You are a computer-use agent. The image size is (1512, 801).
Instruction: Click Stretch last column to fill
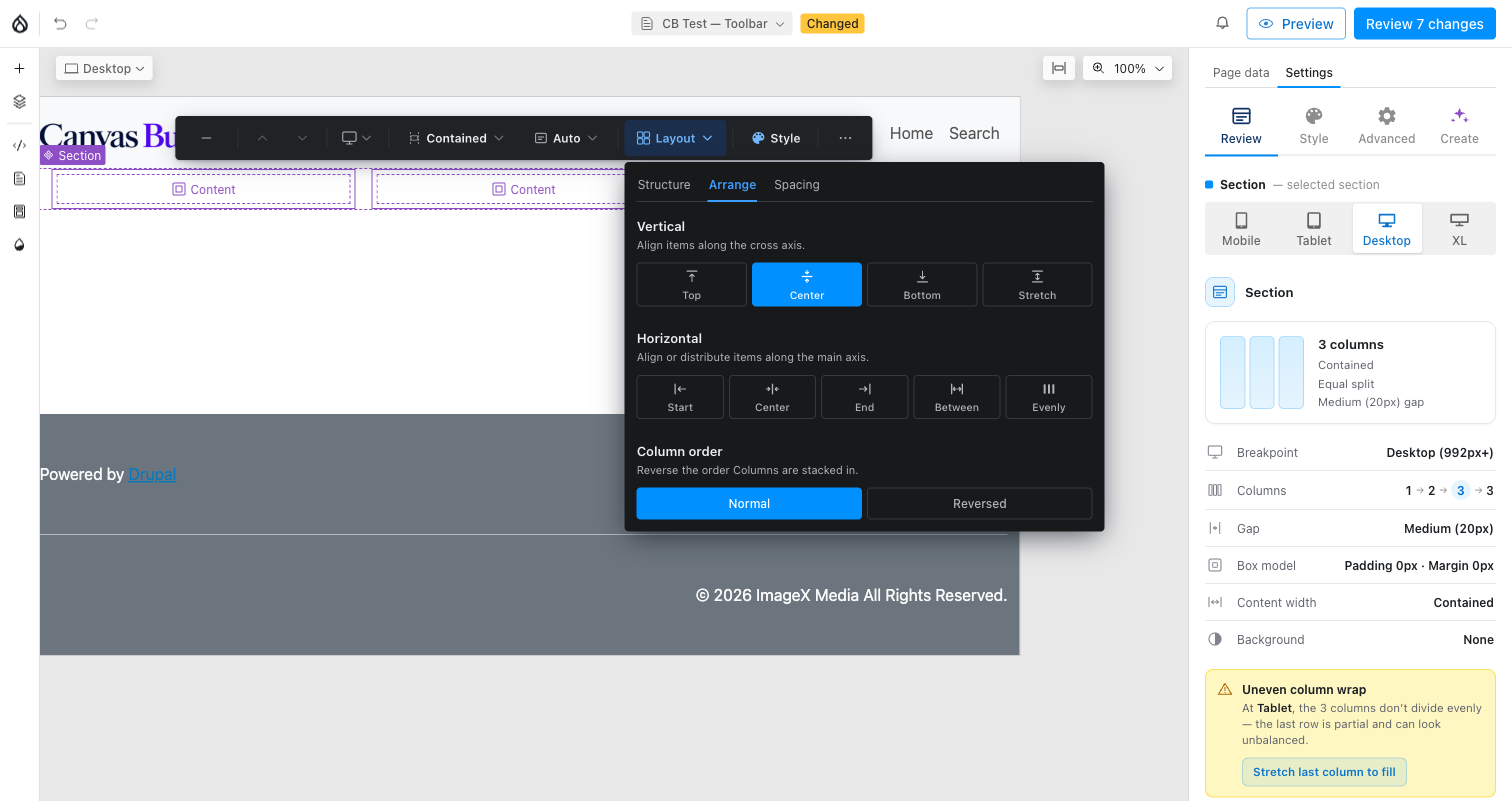[x=1324, y=772]
